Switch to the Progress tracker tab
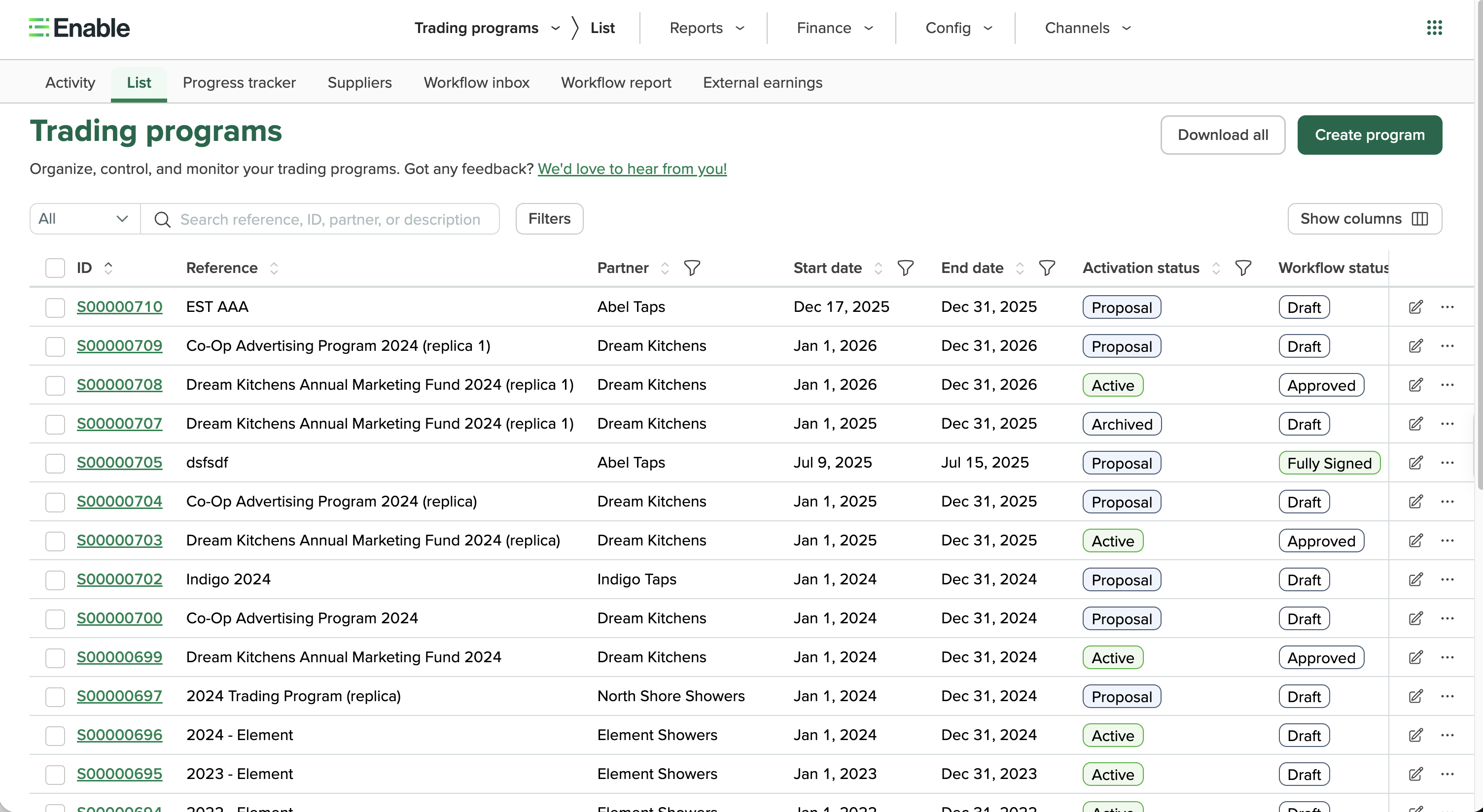1483x812 pixels. [x=239, y=83]
